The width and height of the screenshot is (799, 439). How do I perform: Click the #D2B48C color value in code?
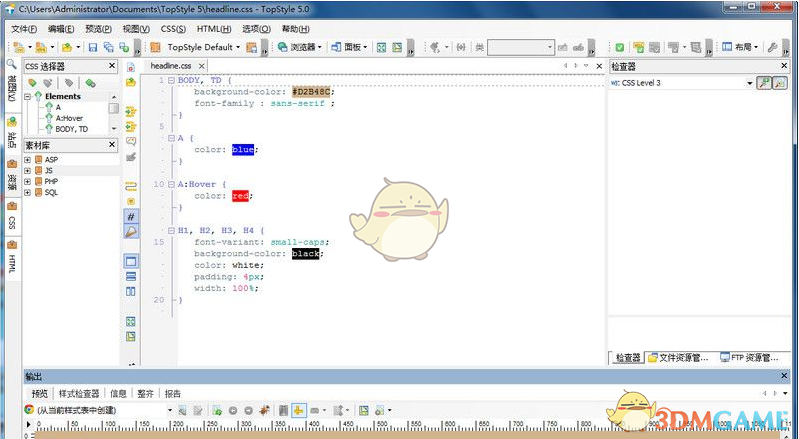pyautogui.click(x=311, y=92)
